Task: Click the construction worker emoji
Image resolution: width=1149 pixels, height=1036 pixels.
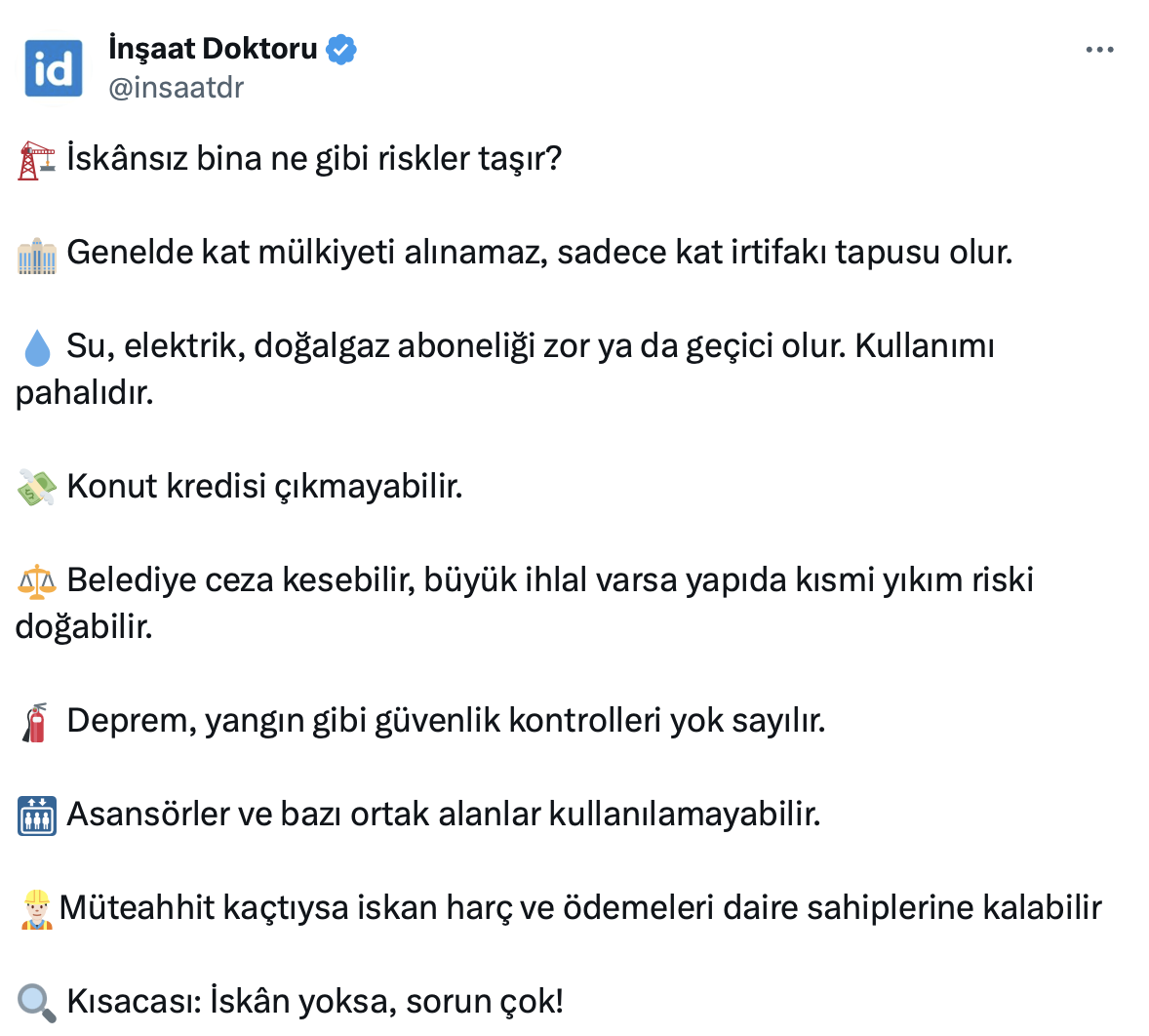Action: coord(36,909)
